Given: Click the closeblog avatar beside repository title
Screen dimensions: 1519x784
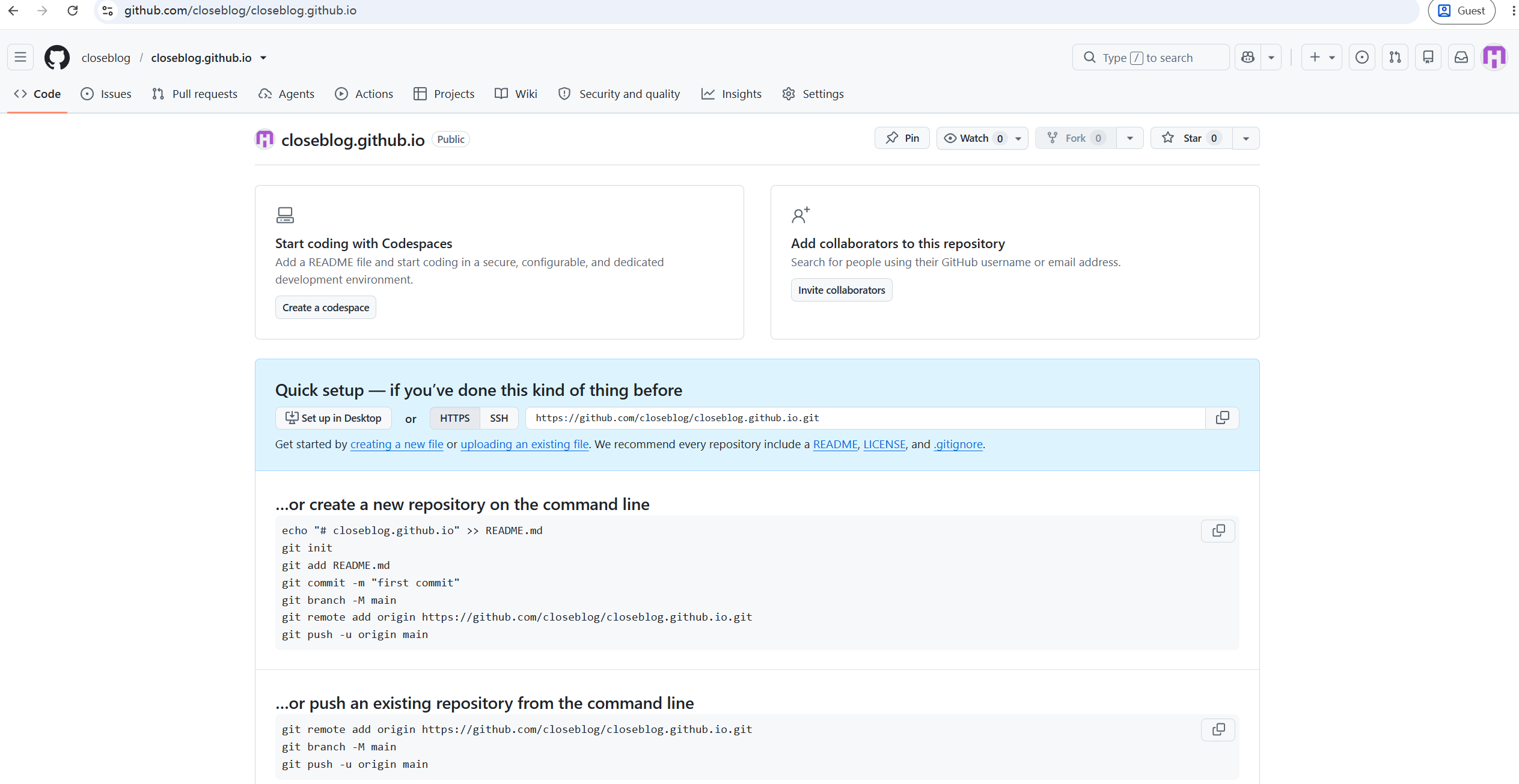Looking at the screenshot, I should tap(264, 139).
